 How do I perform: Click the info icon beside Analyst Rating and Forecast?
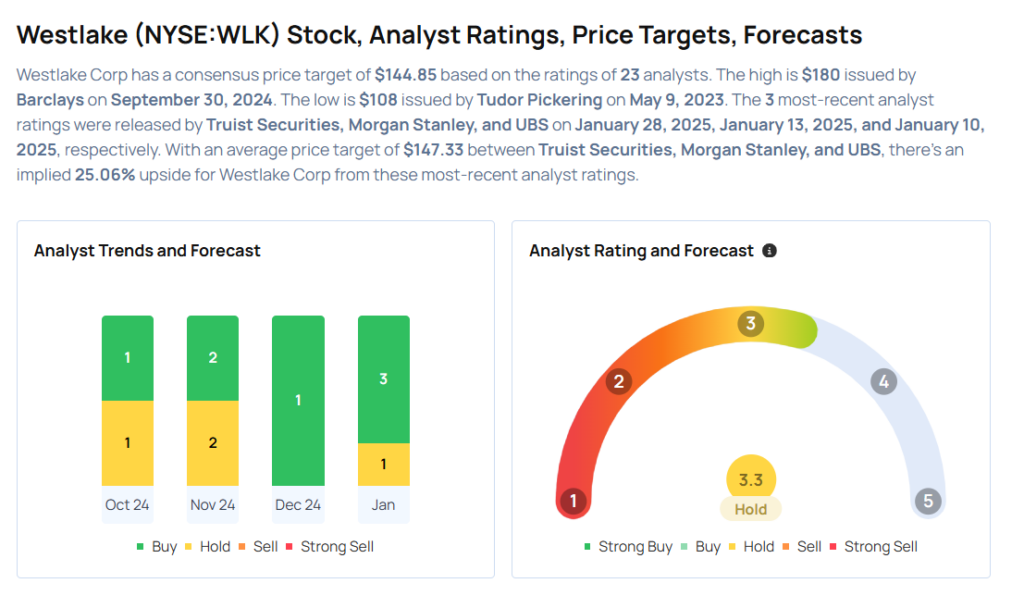click(x=769, y=251)
